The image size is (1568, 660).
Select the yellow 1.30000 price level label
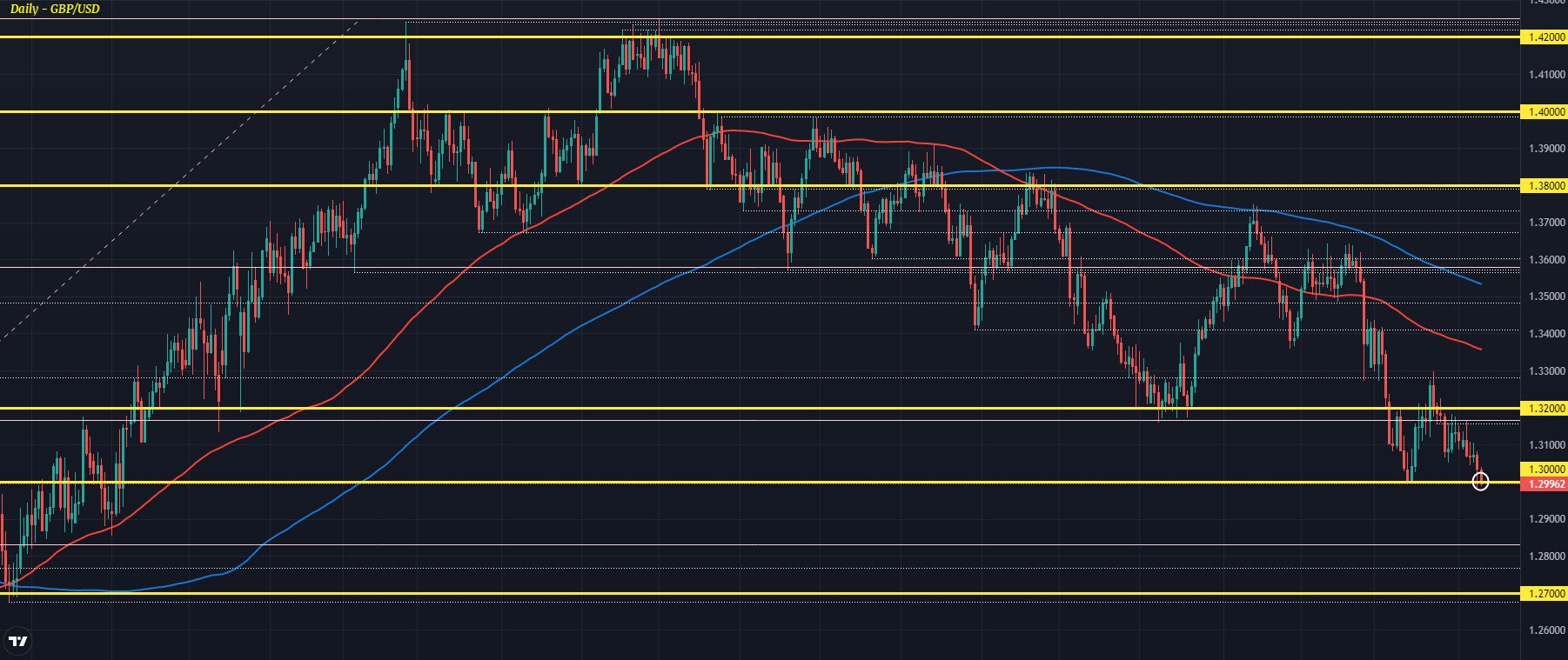(x=1543, y=469)
